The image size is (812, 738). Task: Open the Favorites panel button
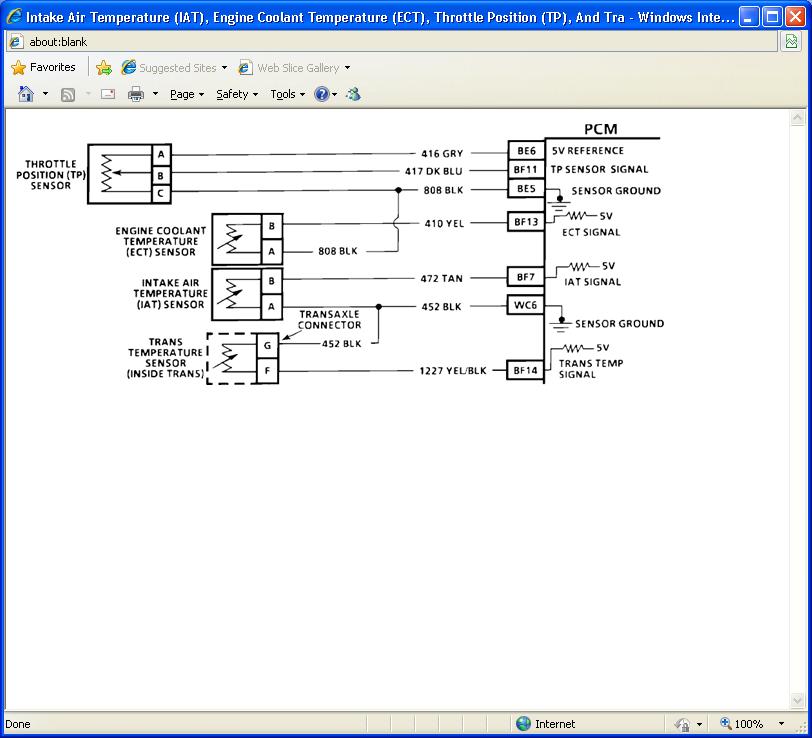tap(43, 68)
